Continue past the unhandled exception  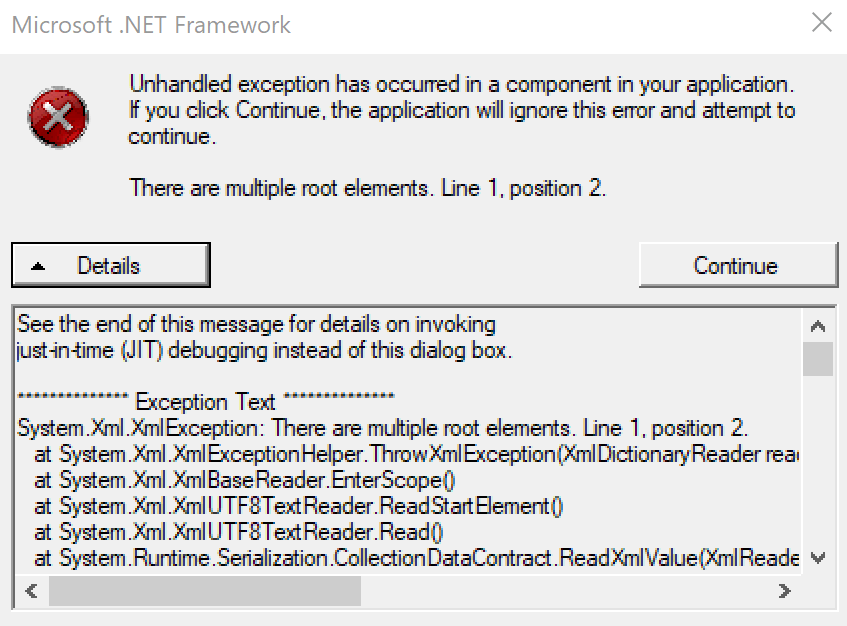point(738,265)
